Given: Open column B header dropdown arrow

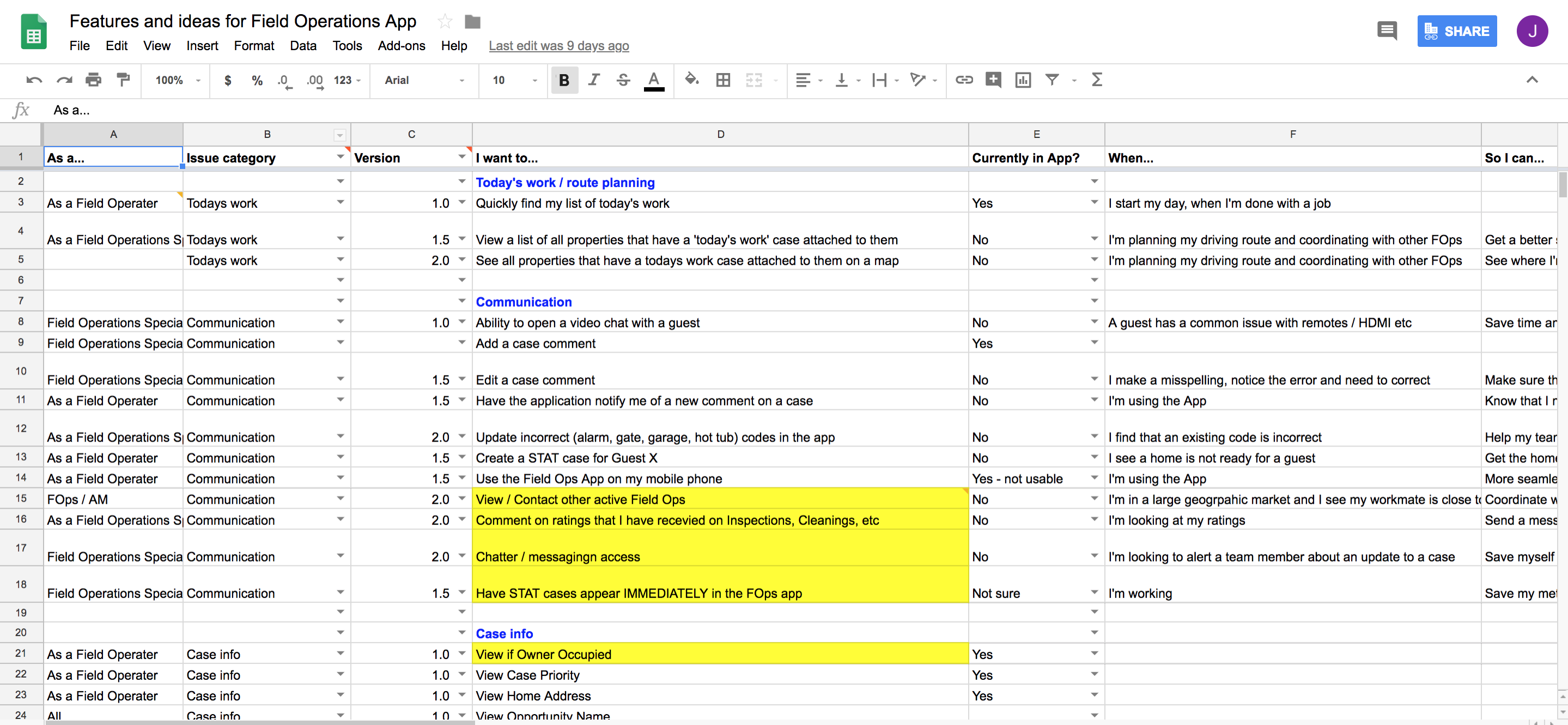Looking at the screenshot, I should click(x=339, y=135).
